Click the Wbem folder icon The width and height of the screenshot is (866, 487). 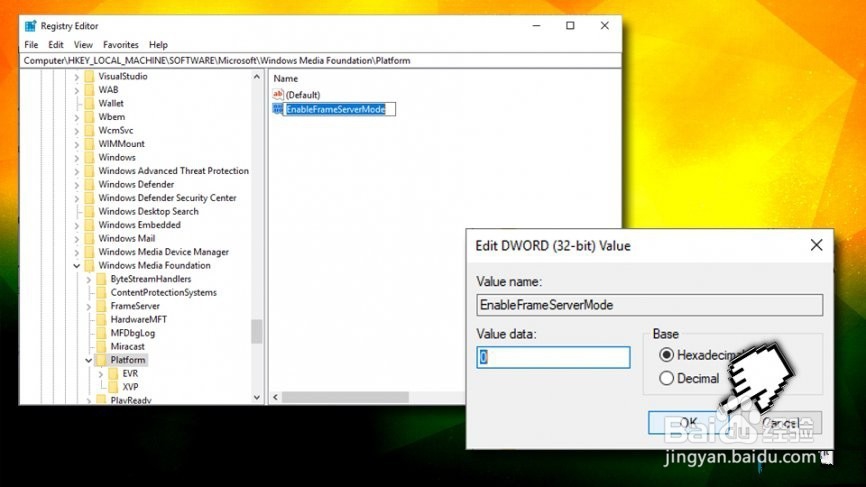[x=89, y=117]
